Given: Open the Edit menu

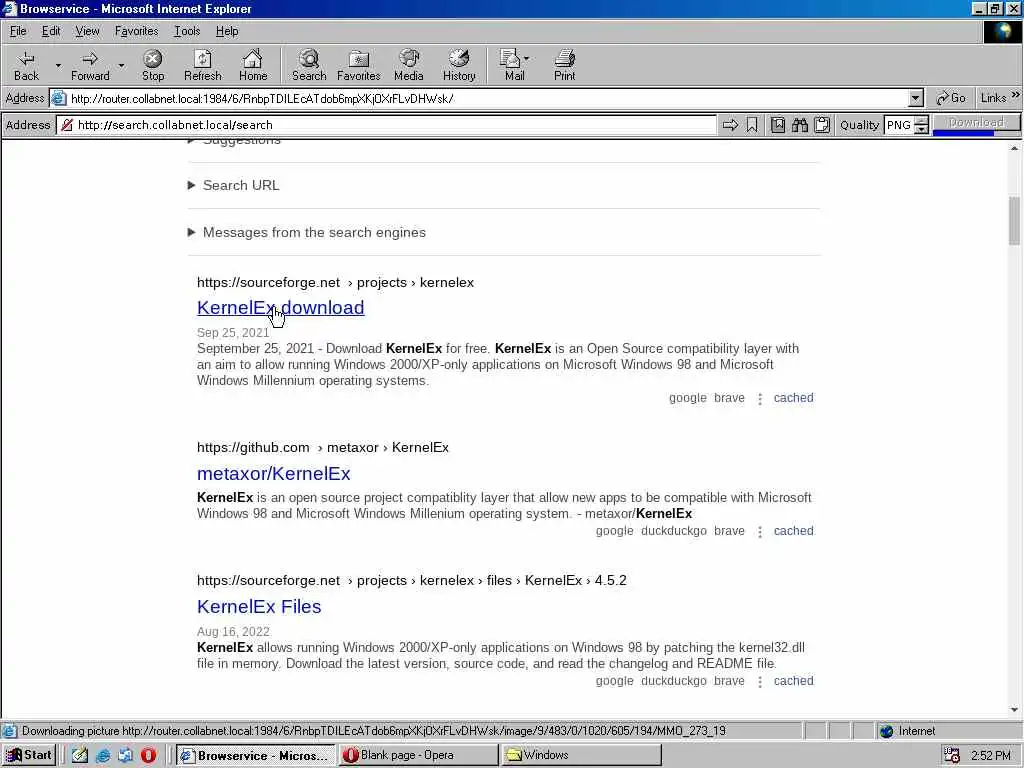Looking at the screenshot, I should coord(51,31).
